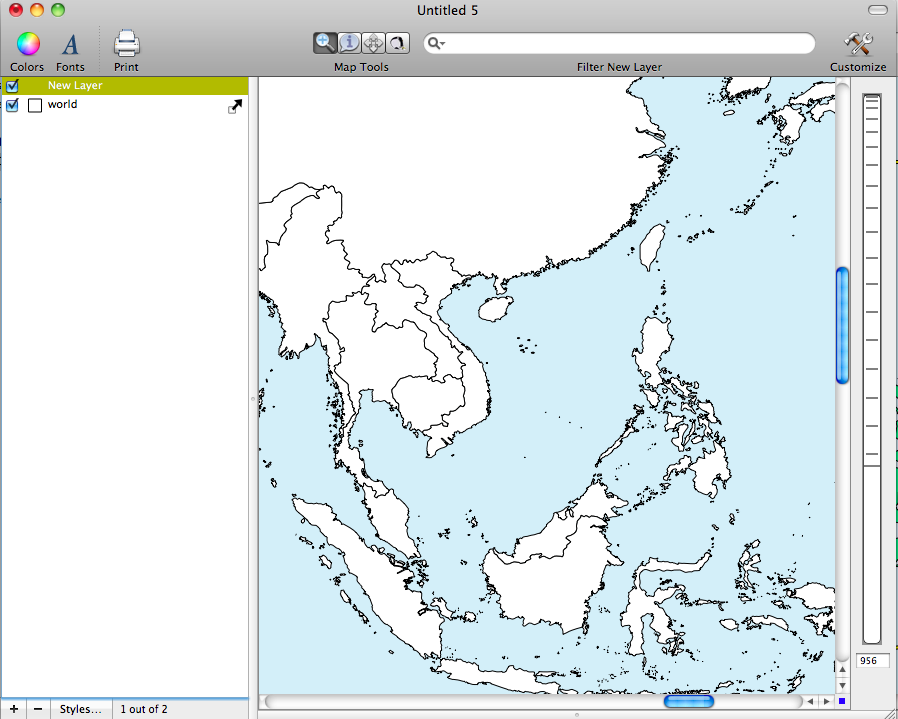Add a layer with plus button
Viewport: 898px width, 719px height.
pos(13,709)
